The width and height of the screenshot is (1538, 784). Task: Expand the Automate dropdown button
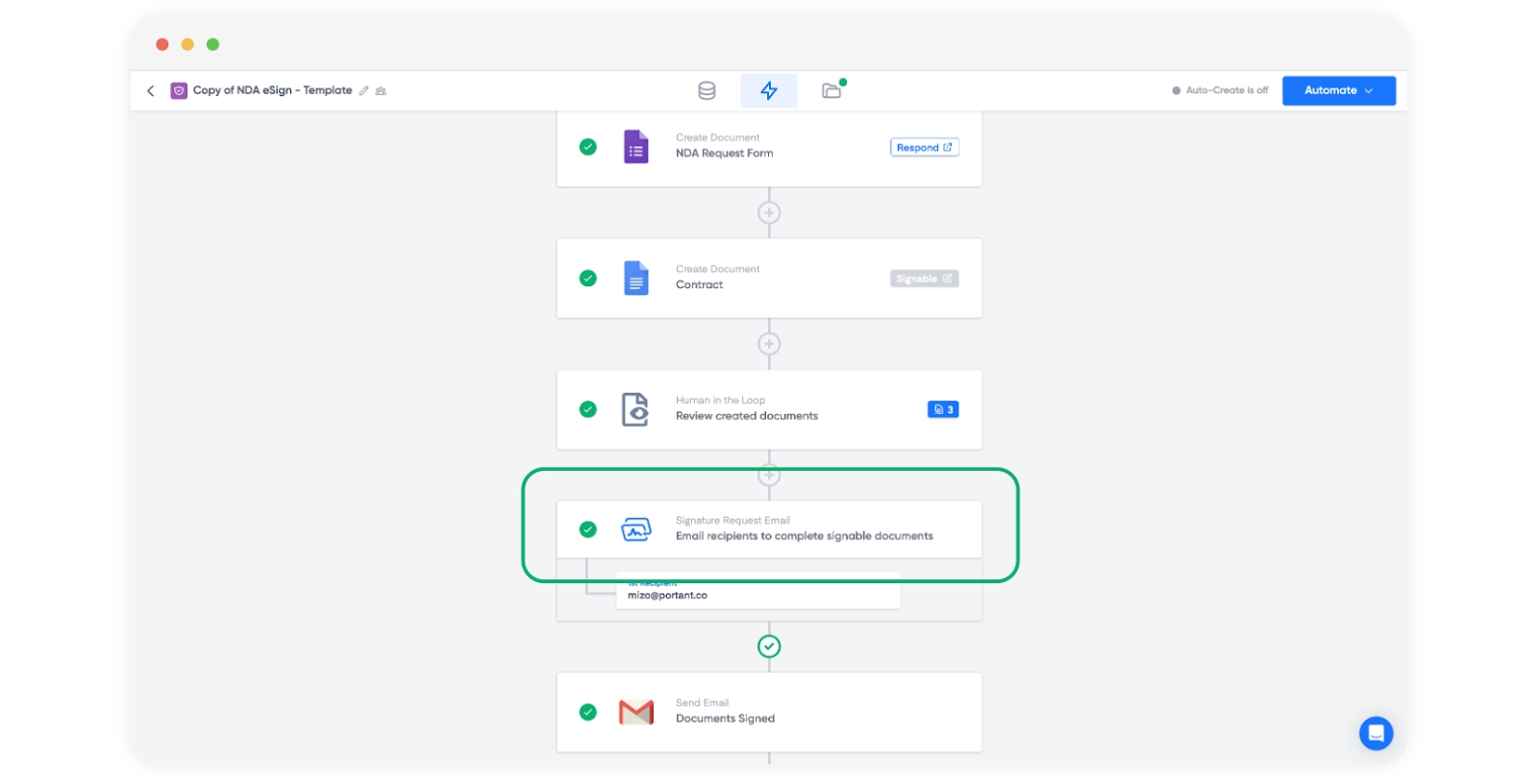(1338, 90)
